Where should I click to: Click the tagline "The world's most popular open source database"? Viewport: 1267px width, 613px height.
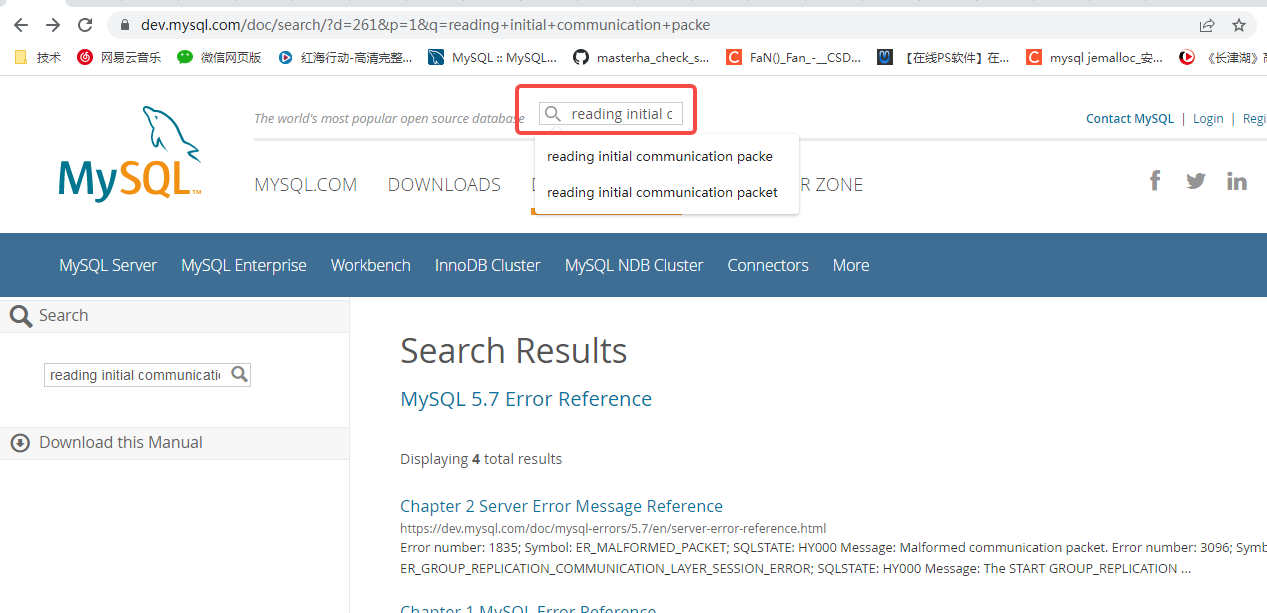click(x=389, y=118)
